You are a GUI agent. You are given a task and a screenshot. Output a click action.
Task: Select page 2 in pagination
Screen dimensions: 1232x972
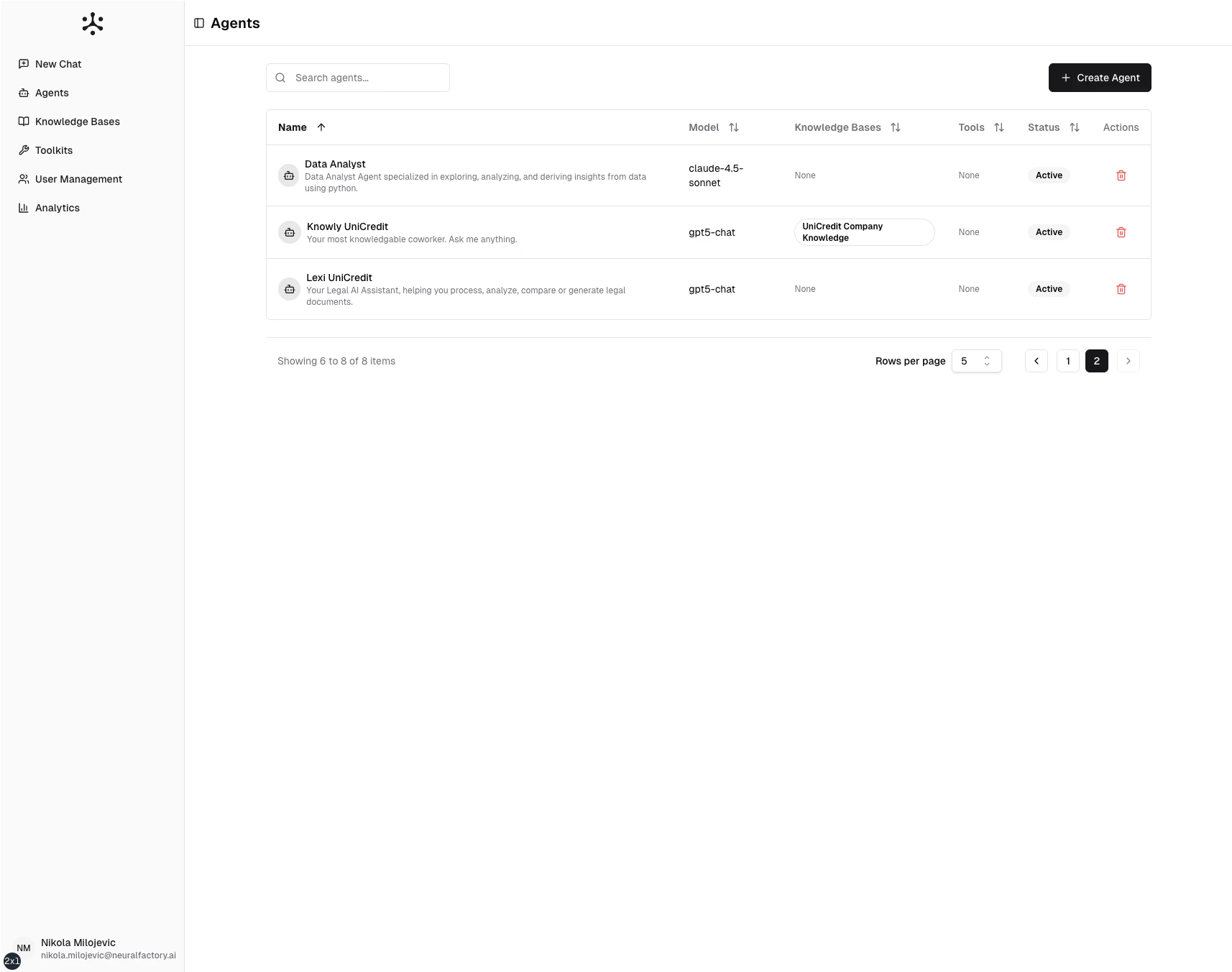(1096, 361)
